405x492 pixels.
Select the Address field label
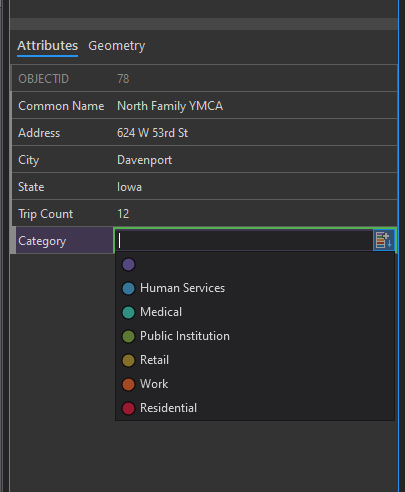(x=39, y=133)
